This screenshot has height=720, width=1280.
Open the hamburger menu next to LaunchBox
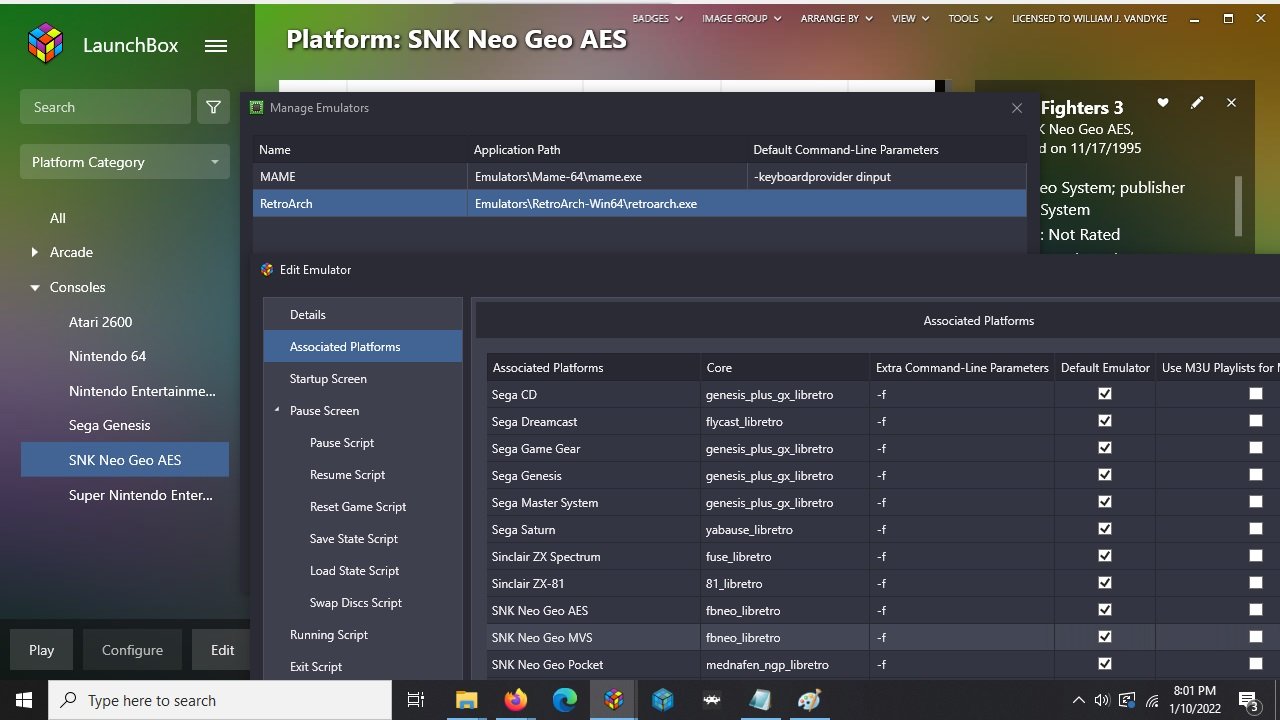pos(216,45)
